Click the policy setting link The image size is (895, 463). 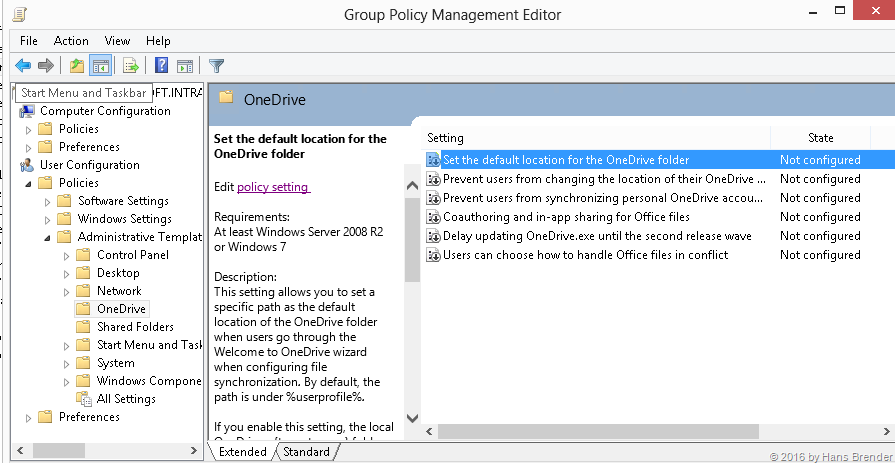(x=273, y=187)
